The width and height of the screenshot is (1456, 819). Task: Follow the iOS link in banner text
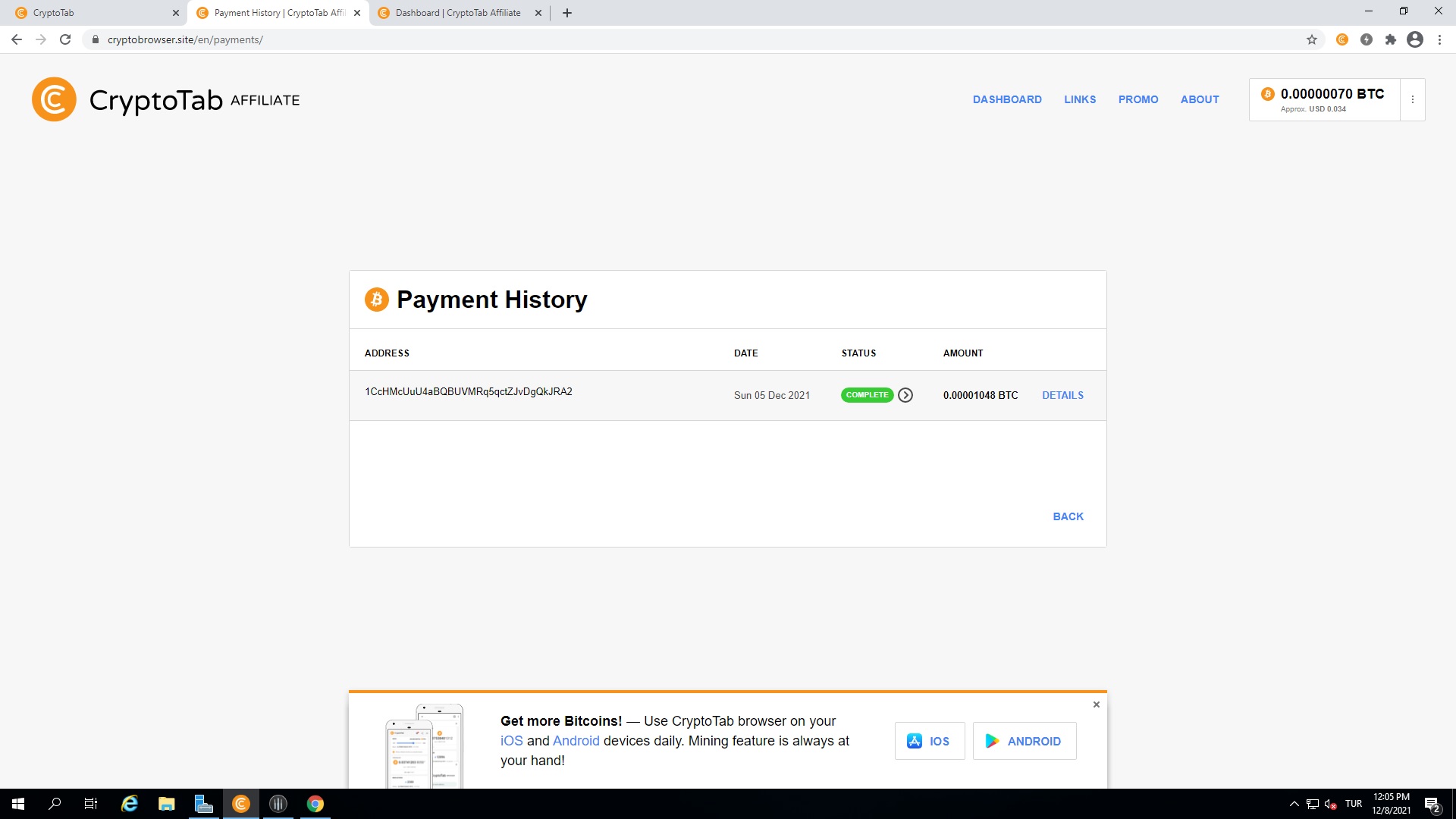click(512, 741)
